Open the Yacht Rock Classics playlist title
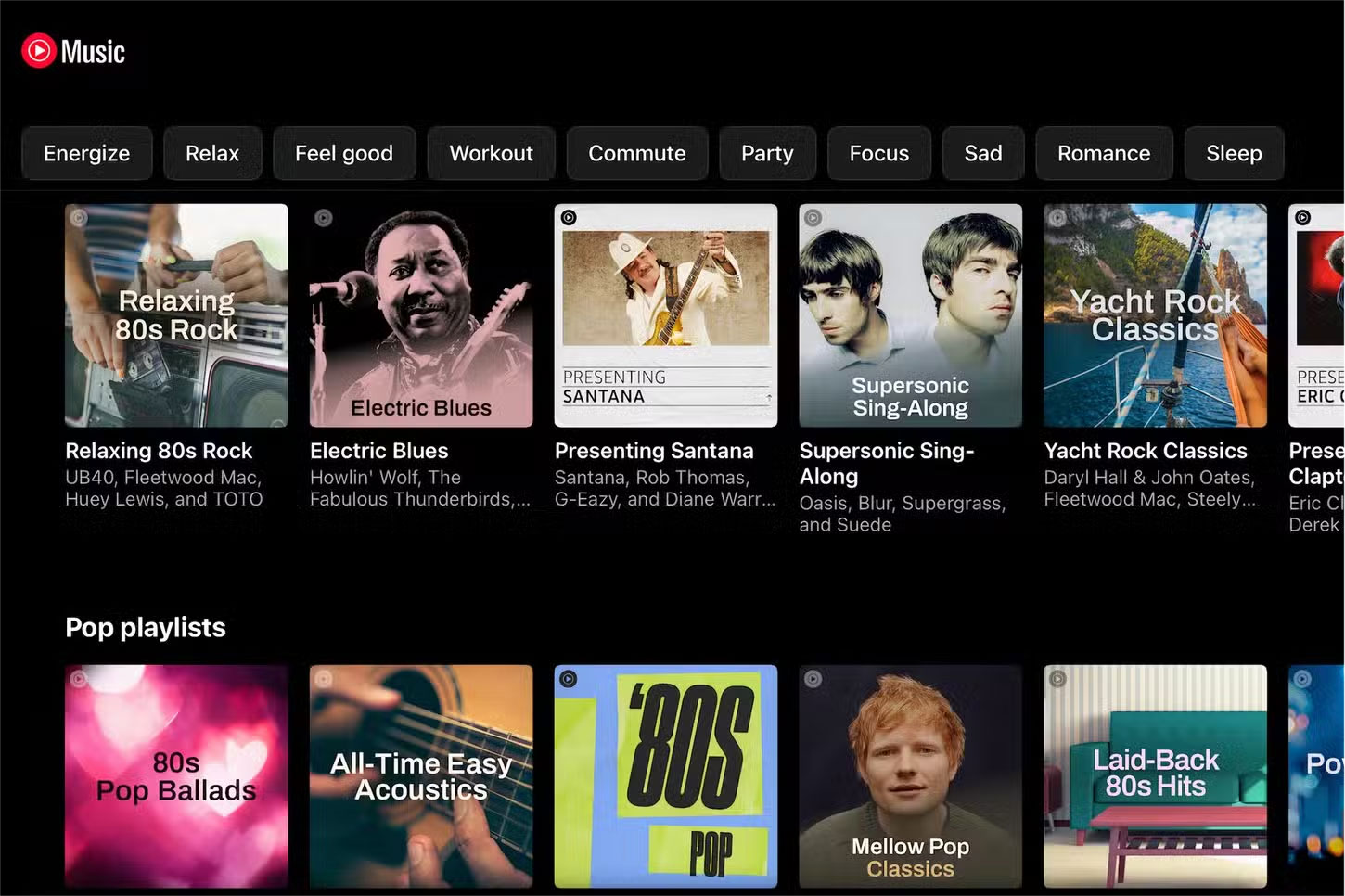 (1146, 451)
